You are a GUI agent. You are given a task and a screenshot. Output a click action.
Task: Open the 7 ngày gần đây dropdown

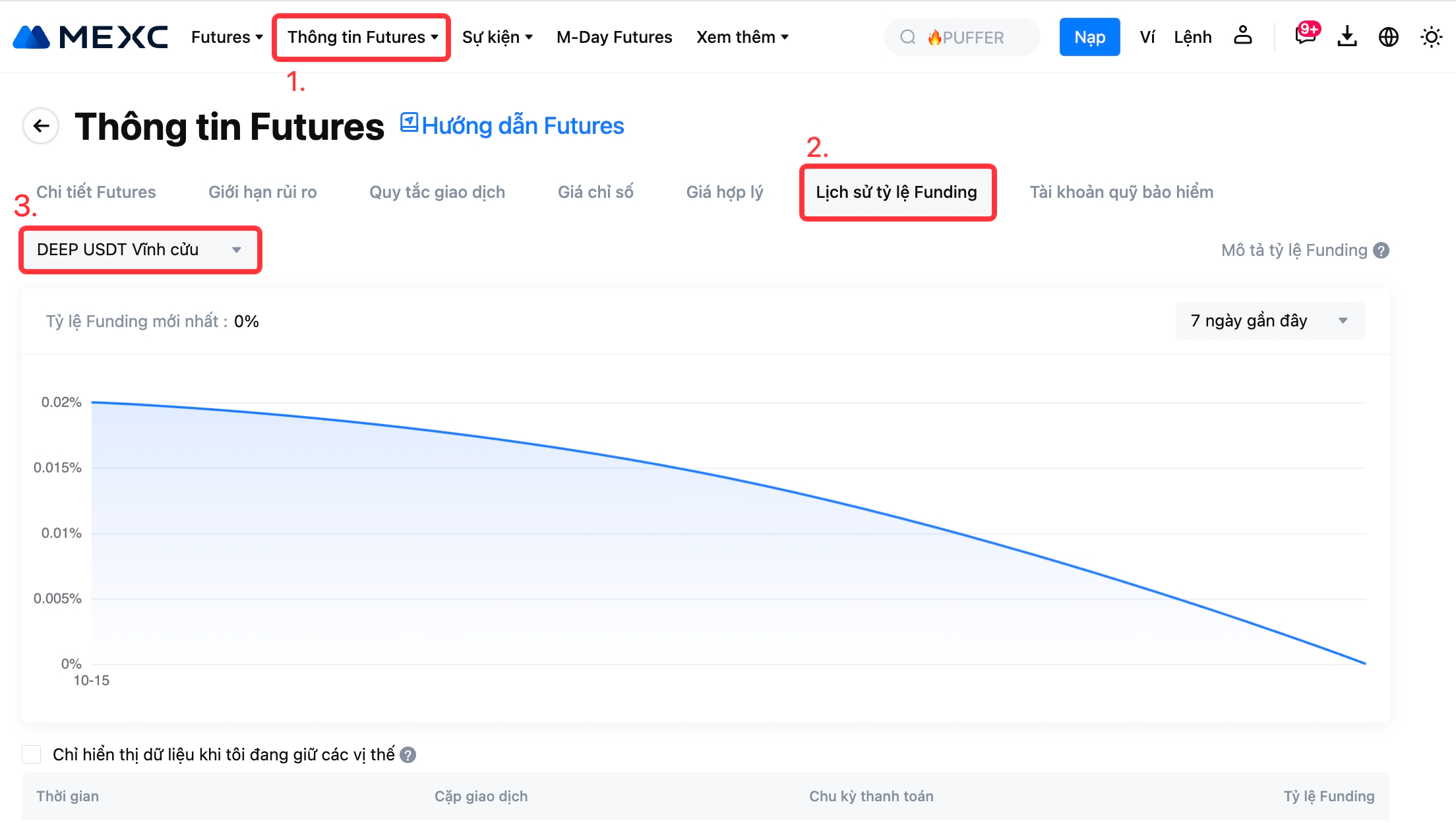click(1269, 321)
